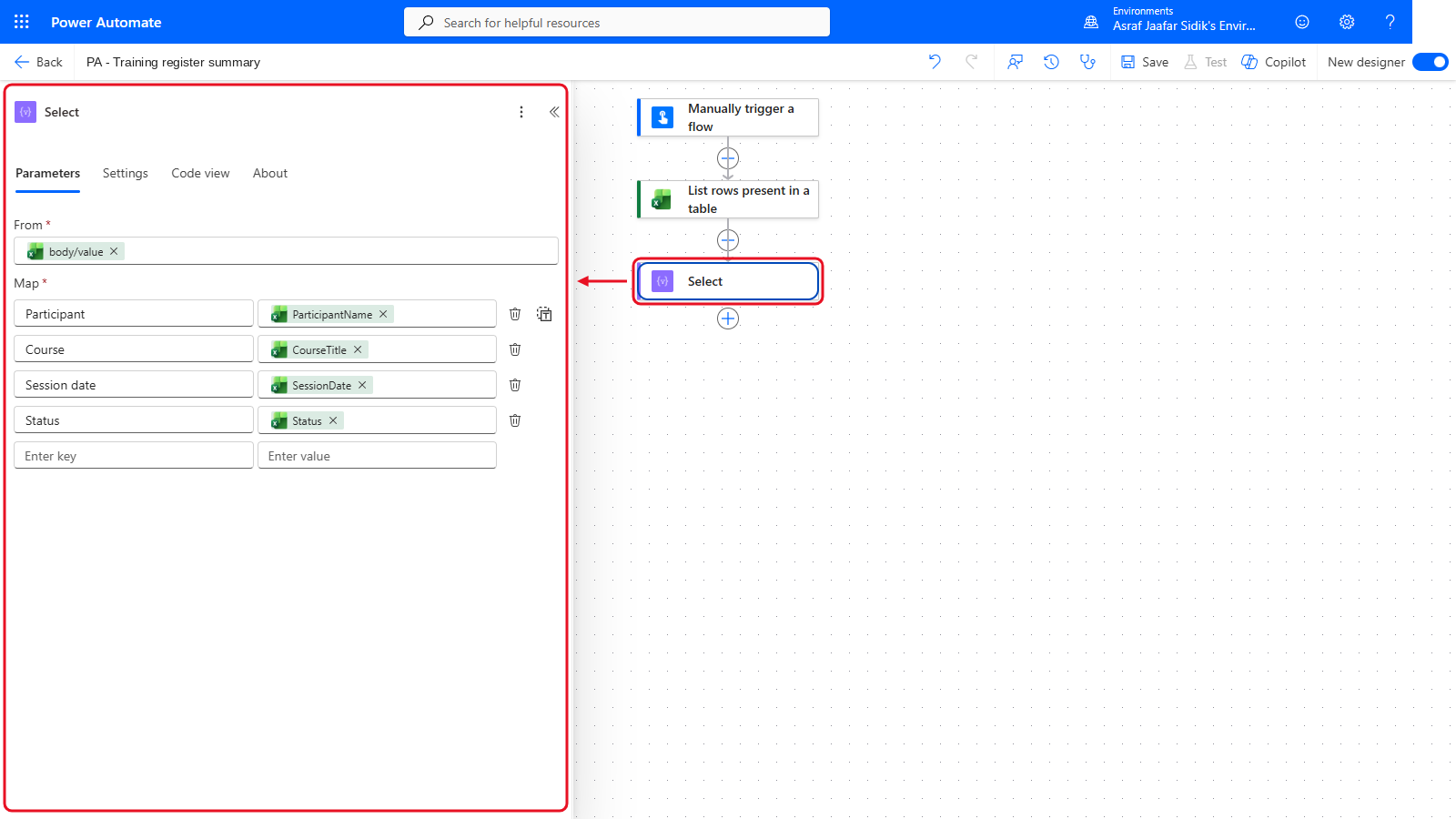Go Back to previous page
This screenshot has height=819, width=1456.
pos(38,62)
